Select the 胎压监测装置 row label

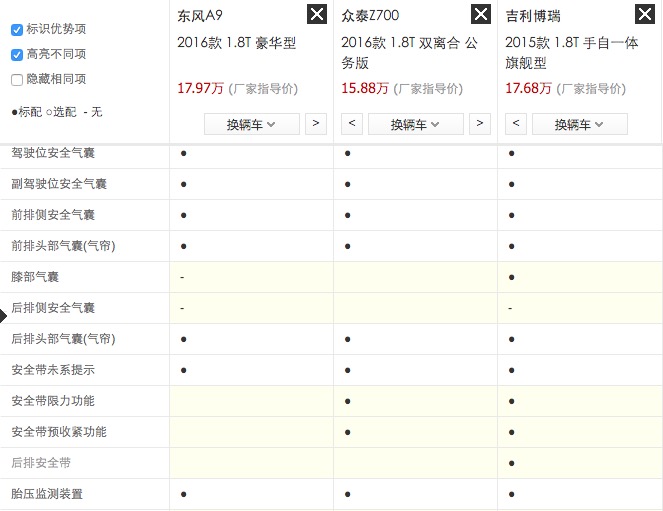click(47, 494)
